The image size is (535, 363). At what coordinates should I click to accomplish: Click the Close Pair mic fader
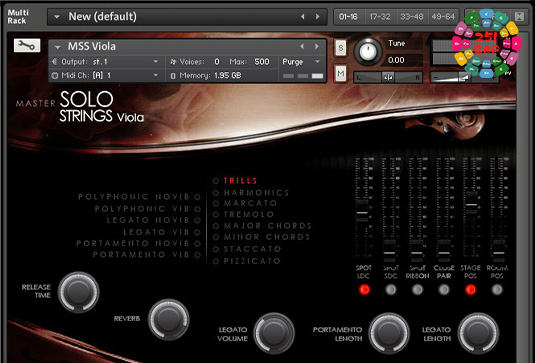(444, 252)
